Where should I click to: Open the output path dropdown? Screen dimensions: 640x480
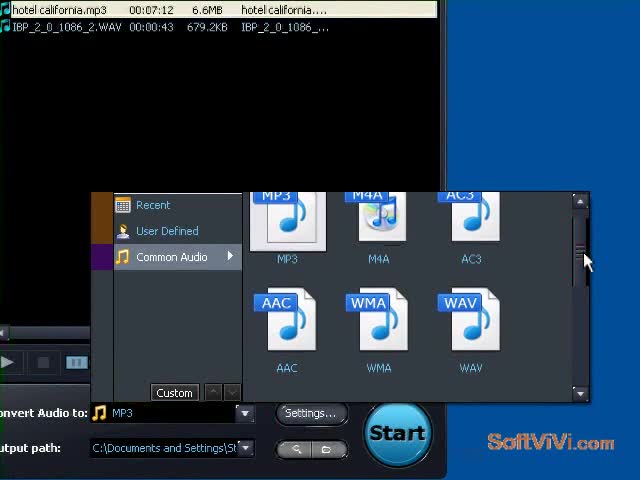[x=246, y=448]
